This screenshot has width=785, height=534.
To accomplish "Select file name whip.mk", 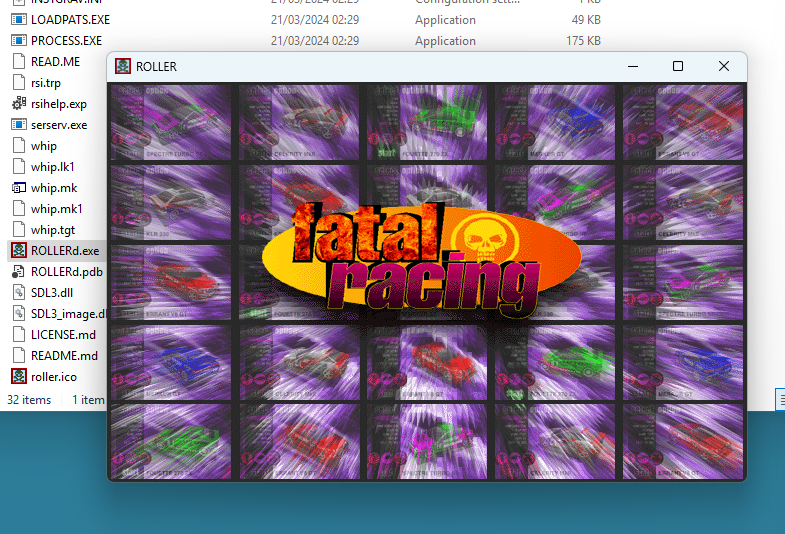I will (54, 188).
